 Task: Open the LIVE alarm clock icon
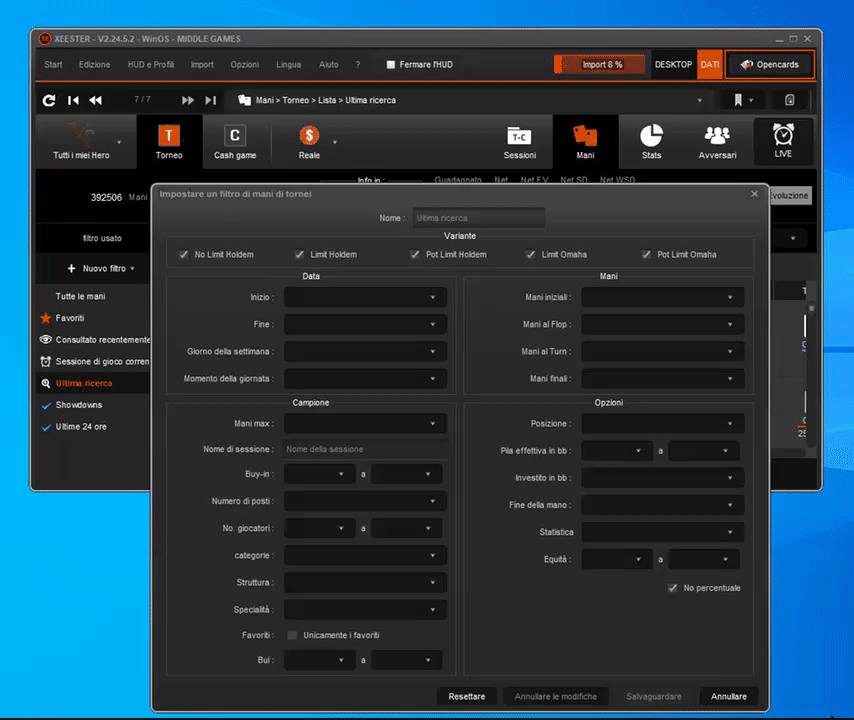[783, 134]
